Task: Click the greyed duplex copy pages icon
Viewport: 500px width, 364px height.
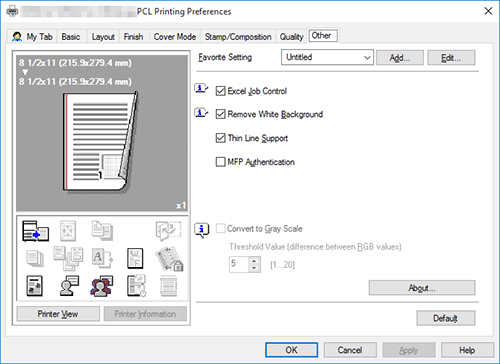Action: (102, 231)
